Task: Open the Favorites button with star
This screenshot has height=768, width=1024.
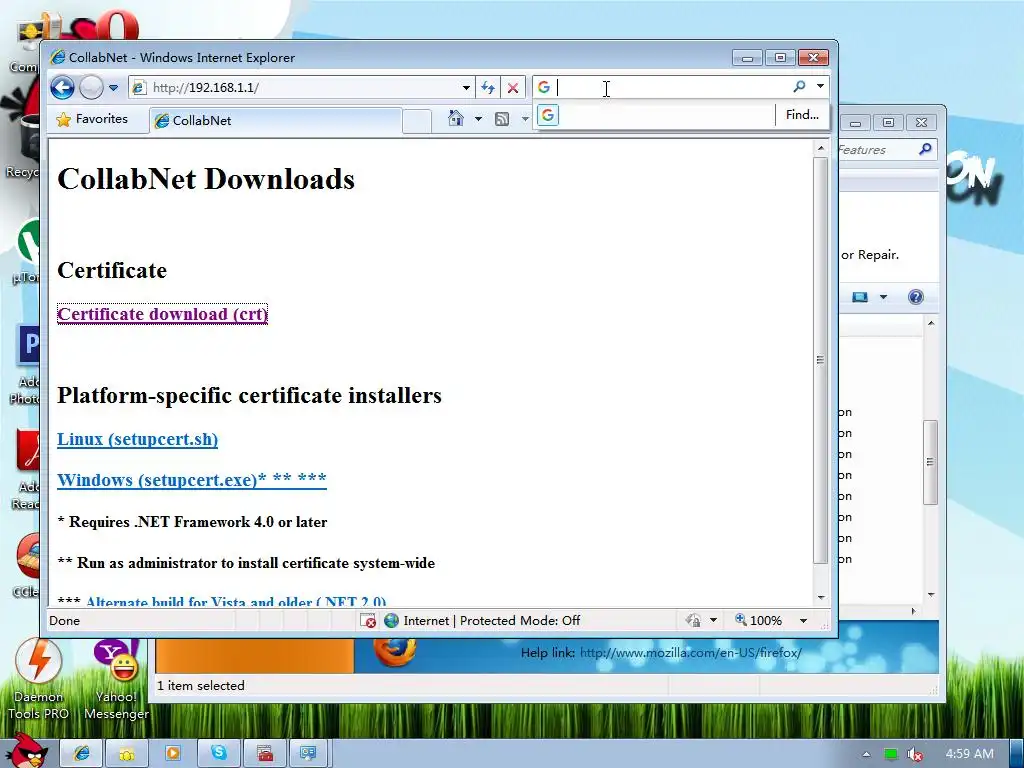Action: tap(92, 120)
